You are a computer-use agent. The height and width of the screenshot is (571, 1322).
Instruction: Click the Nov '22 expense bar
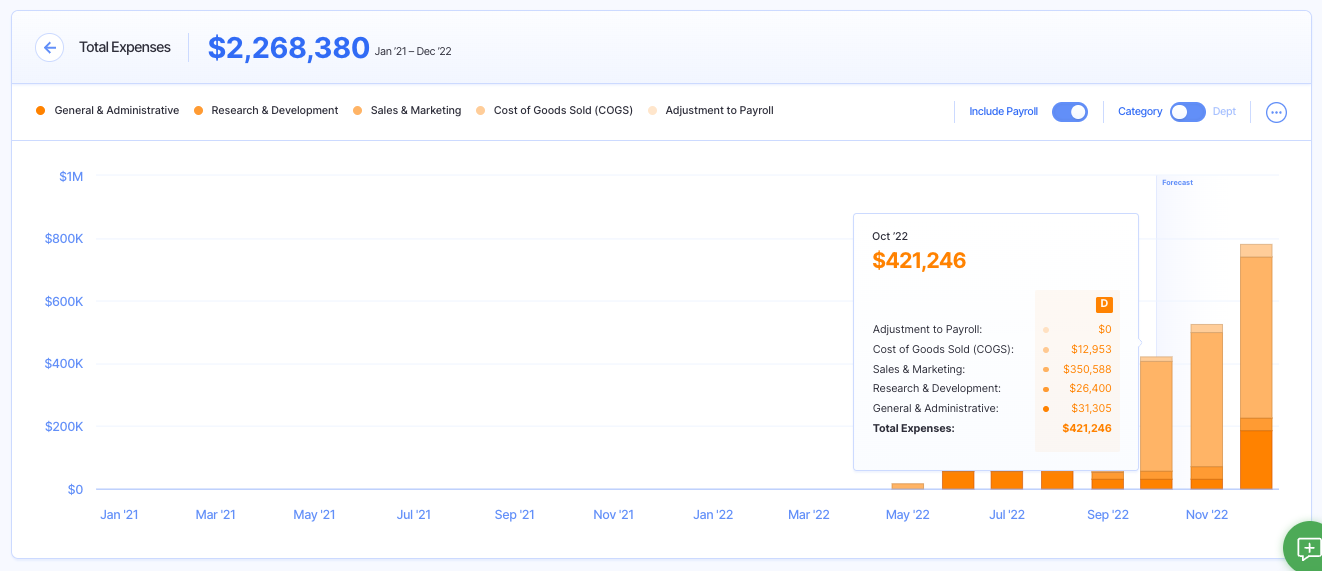coord(1206,410)
